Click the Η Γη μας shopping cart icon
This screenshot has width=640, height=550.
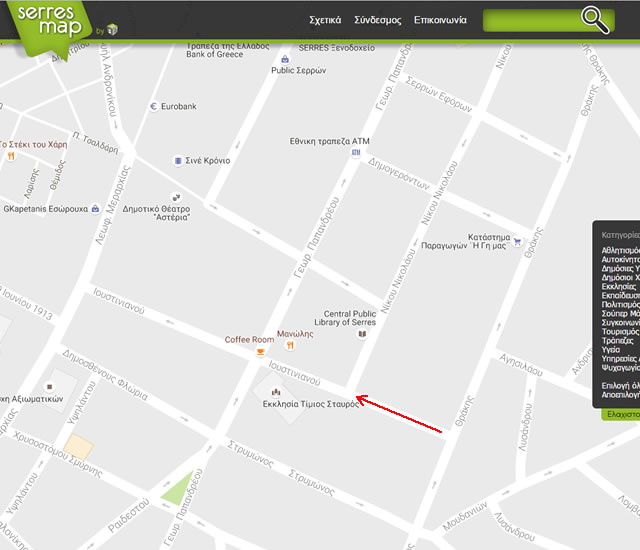coord(517,241)
